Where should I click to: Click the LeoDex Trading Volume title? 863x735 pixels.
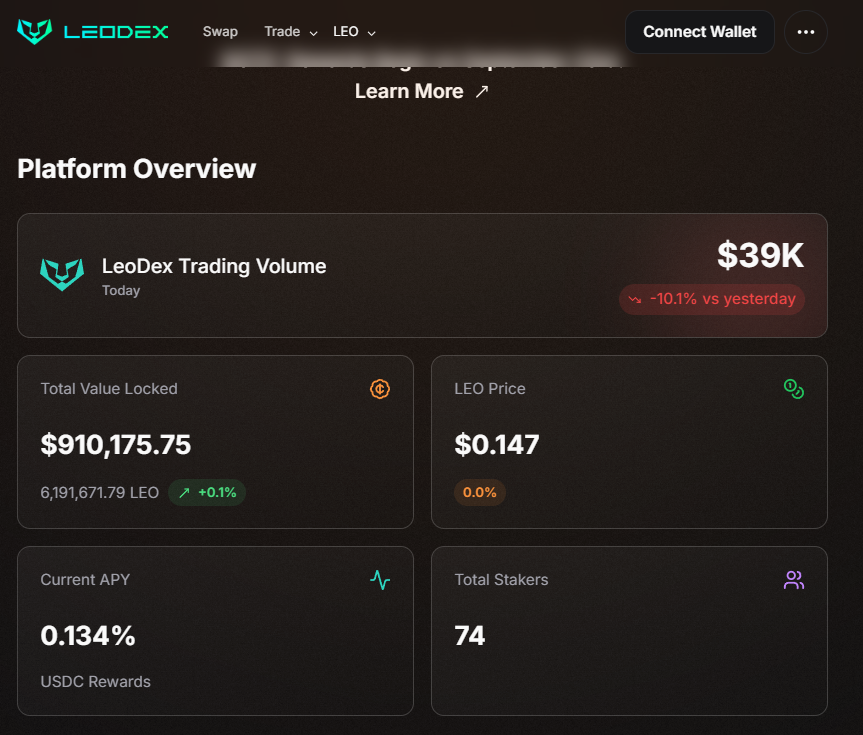[214, 266]
